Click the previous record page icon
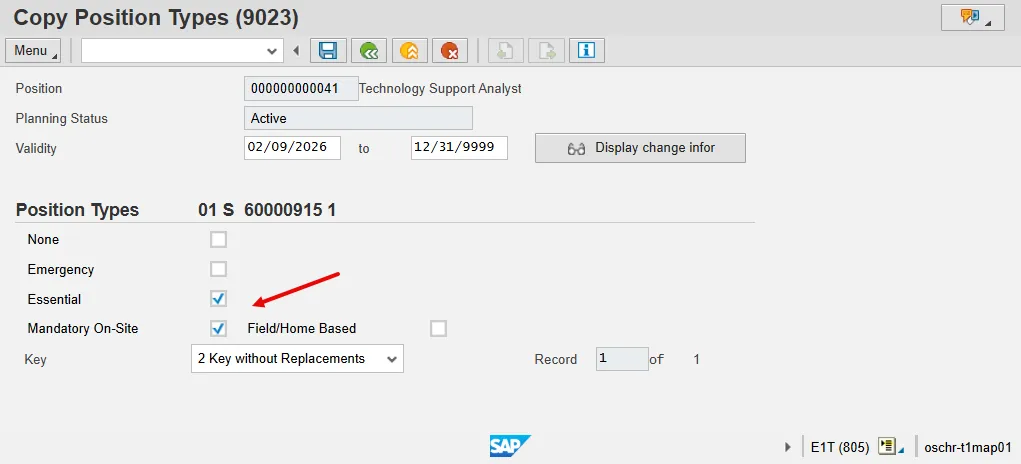This screenshot has height=464, width=1021. tap(505, 51)
